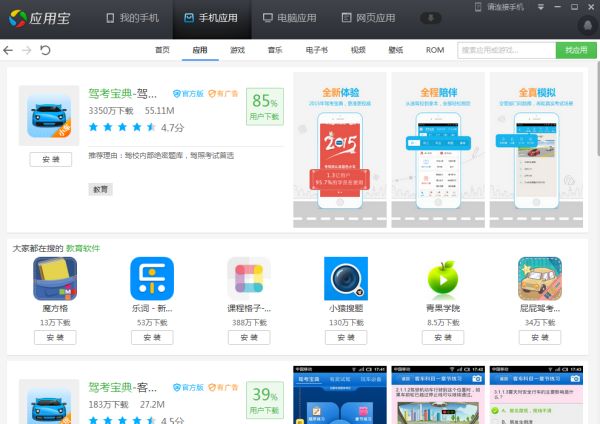The width and height of the screenshot is (600, 424).
Task: Click the 请连接手机 phone status
Action: pos(499,7)
